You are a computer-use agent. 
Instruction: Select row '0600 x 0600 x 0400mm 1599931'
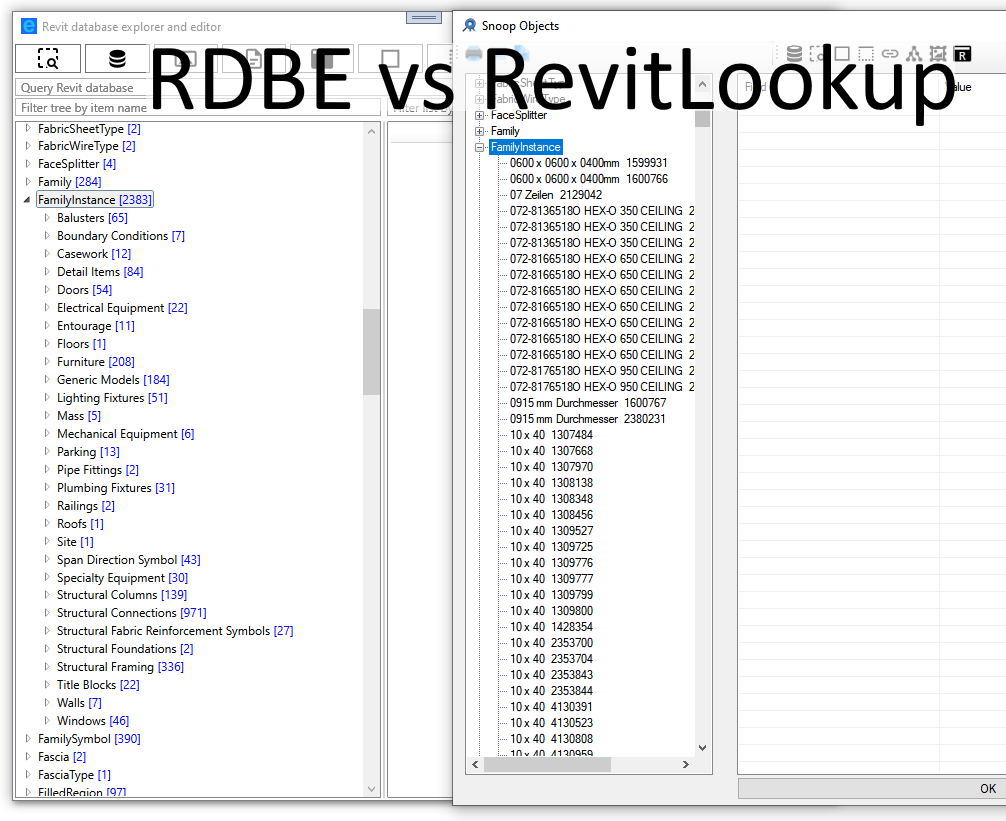[x=589, y=163]
